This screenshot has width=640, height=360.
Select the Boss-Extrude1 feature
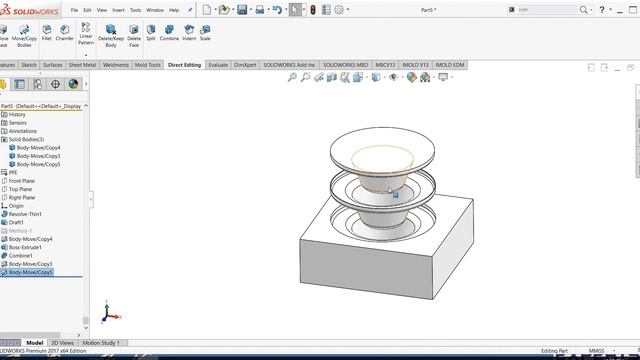[25, 247]
